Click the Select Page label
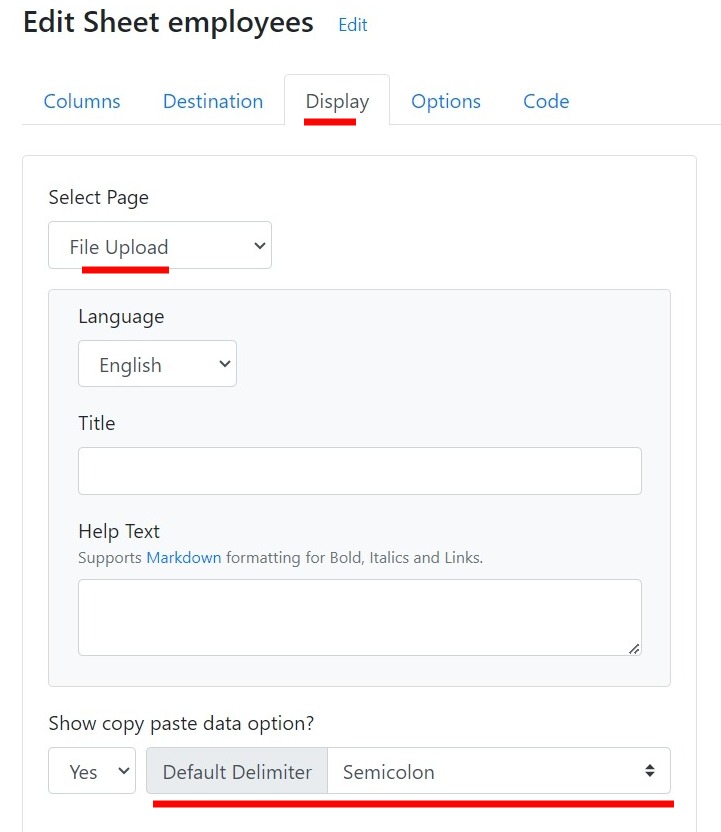 (99, 197)
